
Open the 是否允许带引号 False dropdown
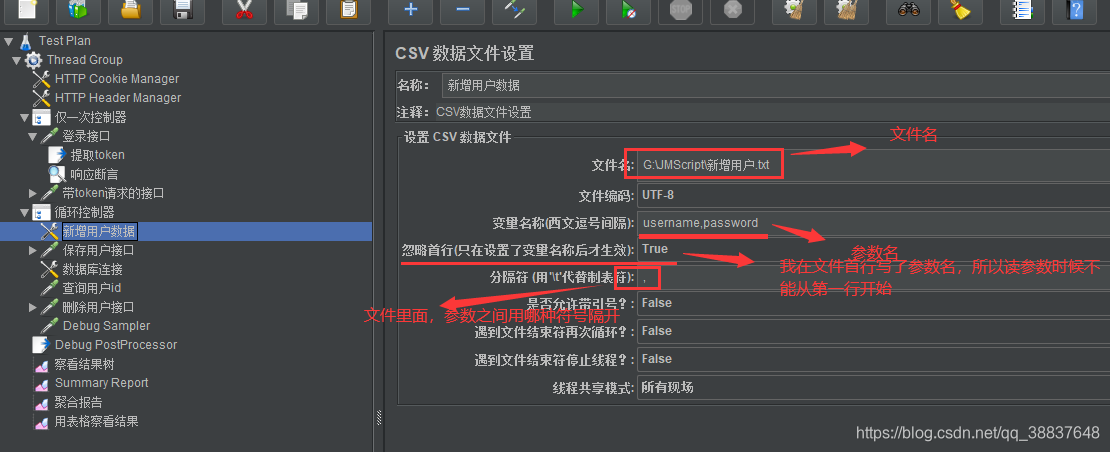click(873, 303)
